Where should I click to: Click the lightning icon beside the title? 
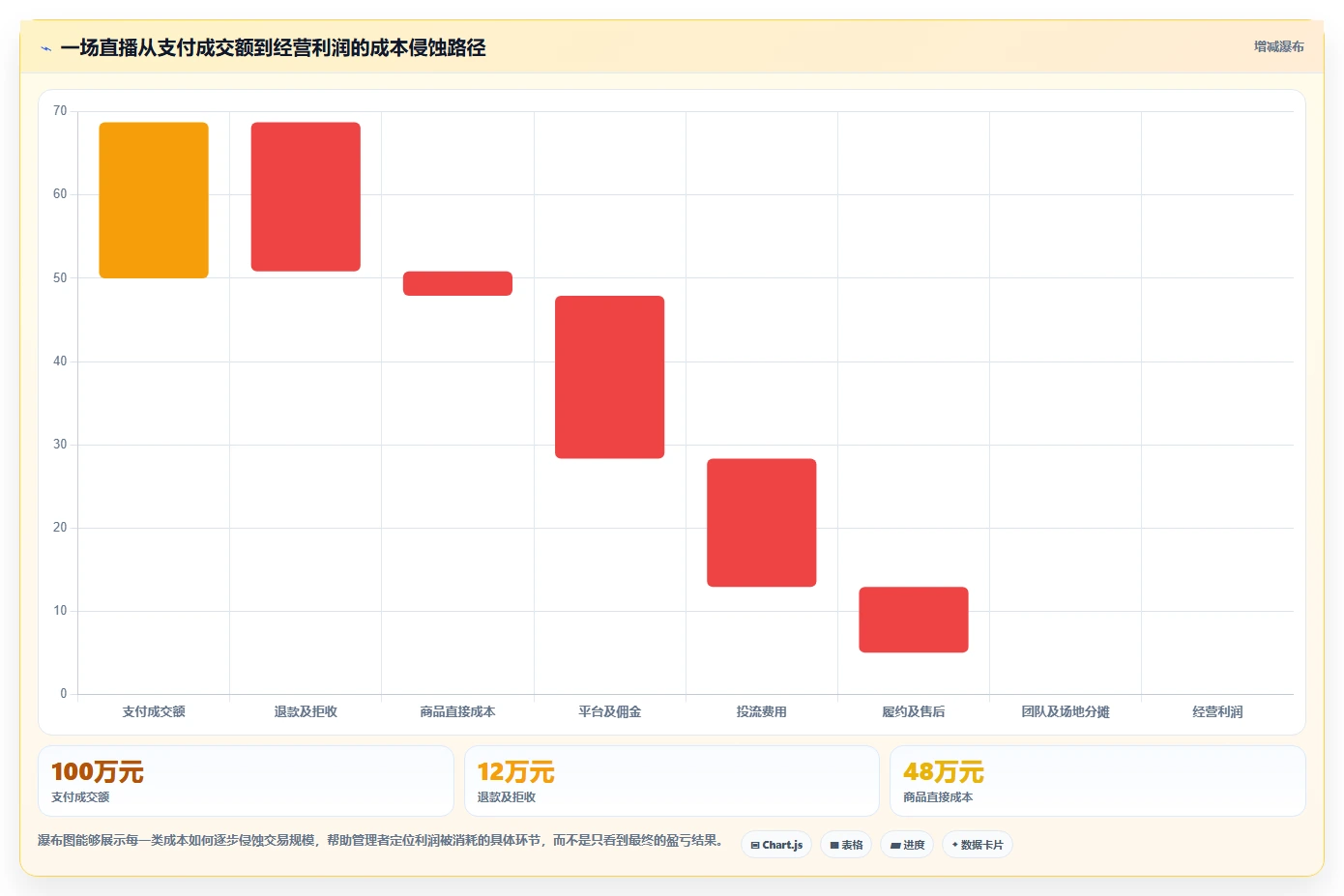(x=45, y=48)
